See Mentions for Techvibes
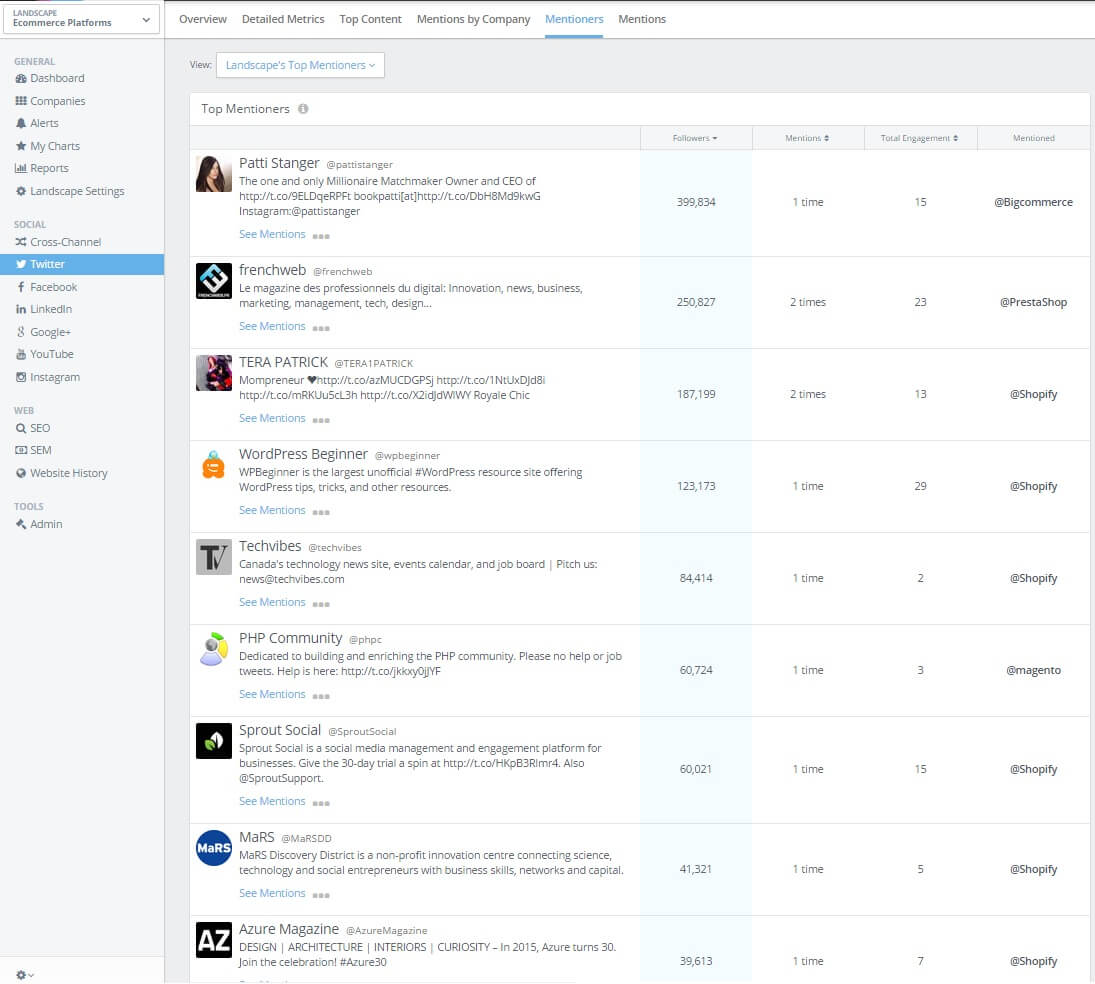 272,603
